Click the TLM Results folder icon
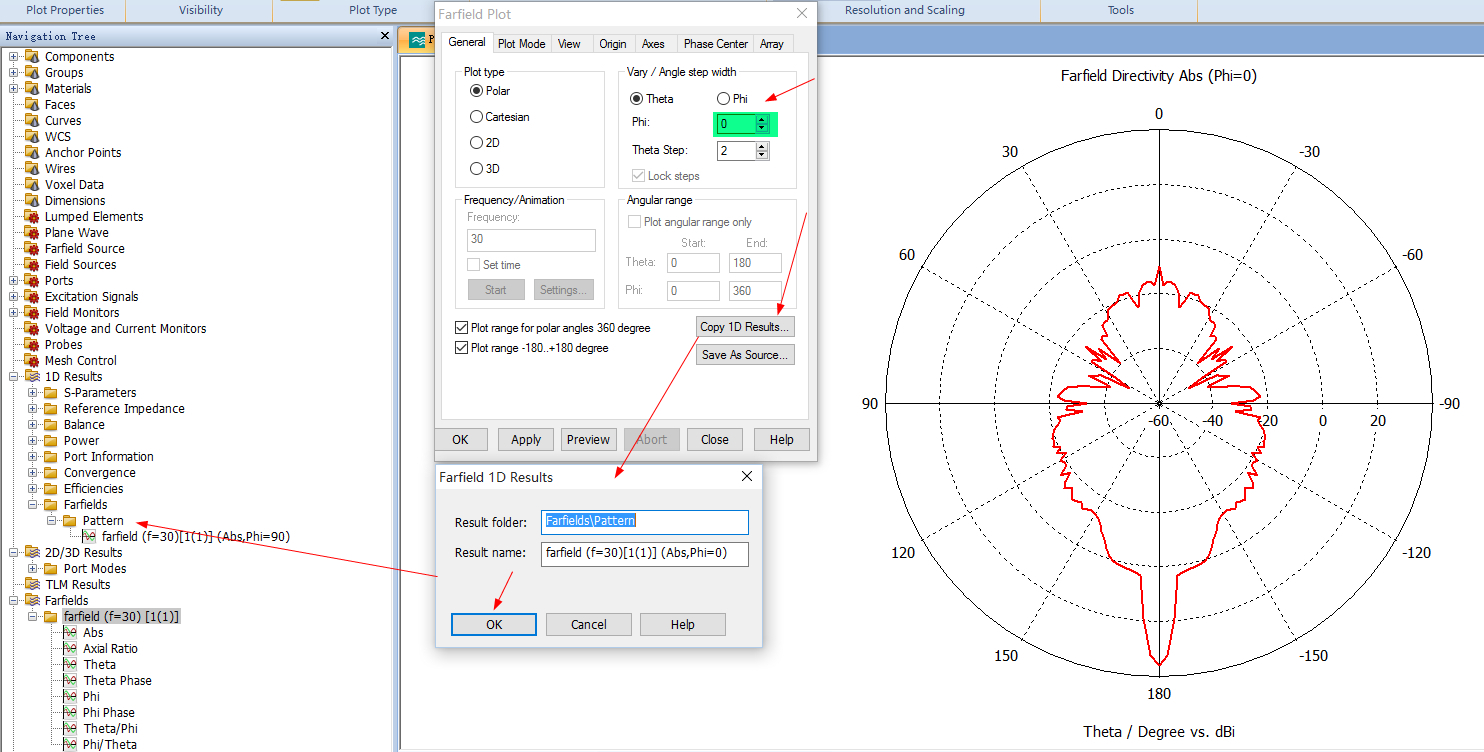 tap(32, 585)
